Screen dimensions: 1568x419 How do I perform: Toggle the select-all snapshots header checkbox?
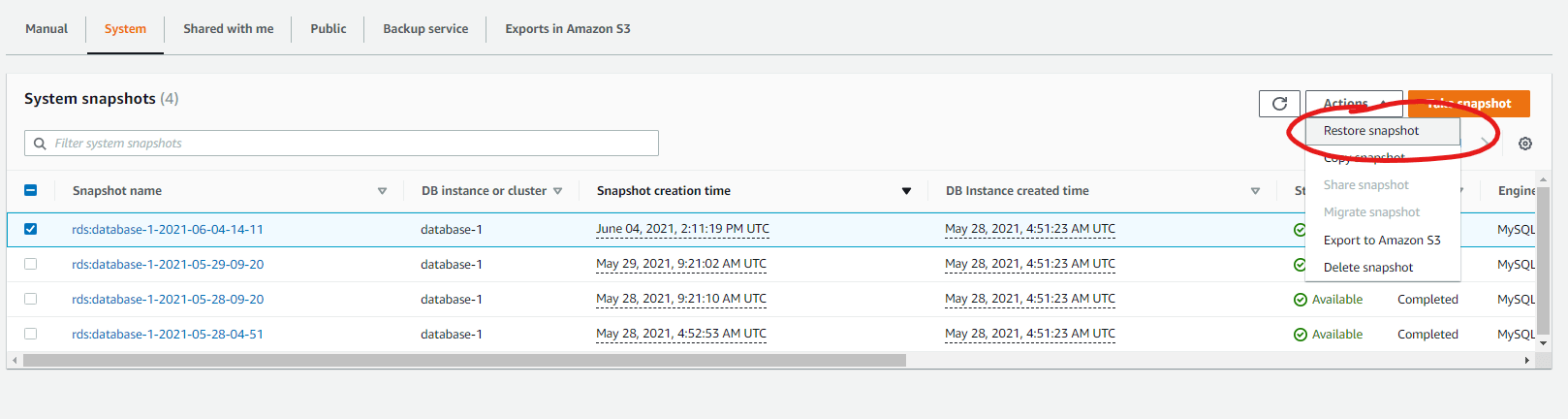pos(30,191)
